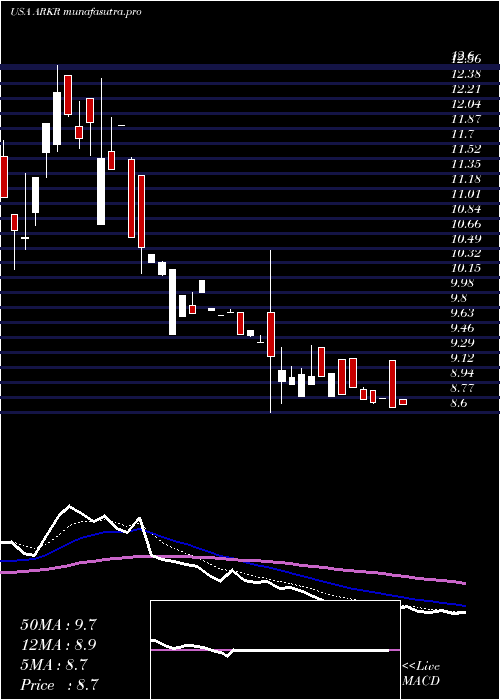Image resolution: width=500 pixels, height=700 pixels.
Task: Click the 11.7 price axis label
Action: click(x=462, y=134)
